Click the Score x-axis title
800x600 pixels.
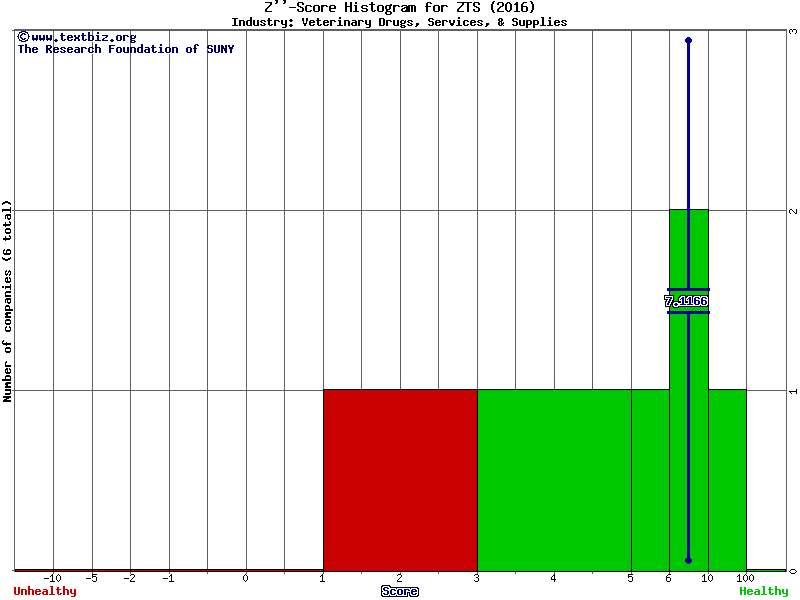click(400, 591)
